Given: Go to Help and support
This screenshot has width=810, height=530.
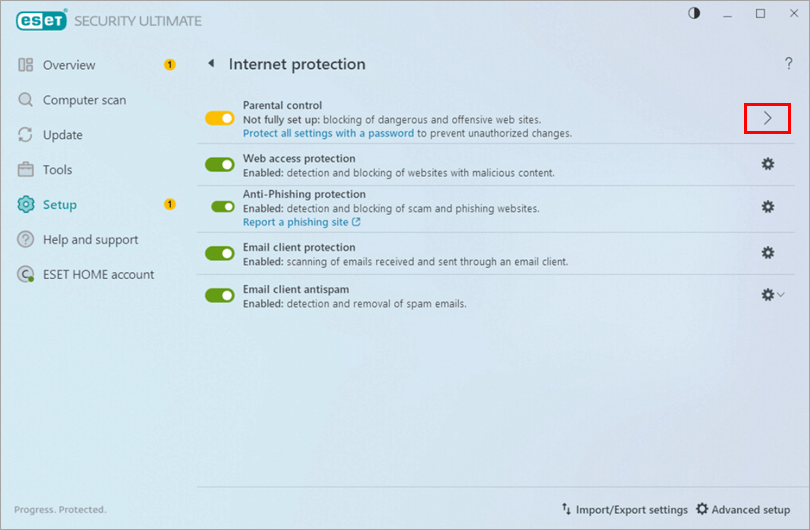Looking at the screenshot, I should (90, 240).
